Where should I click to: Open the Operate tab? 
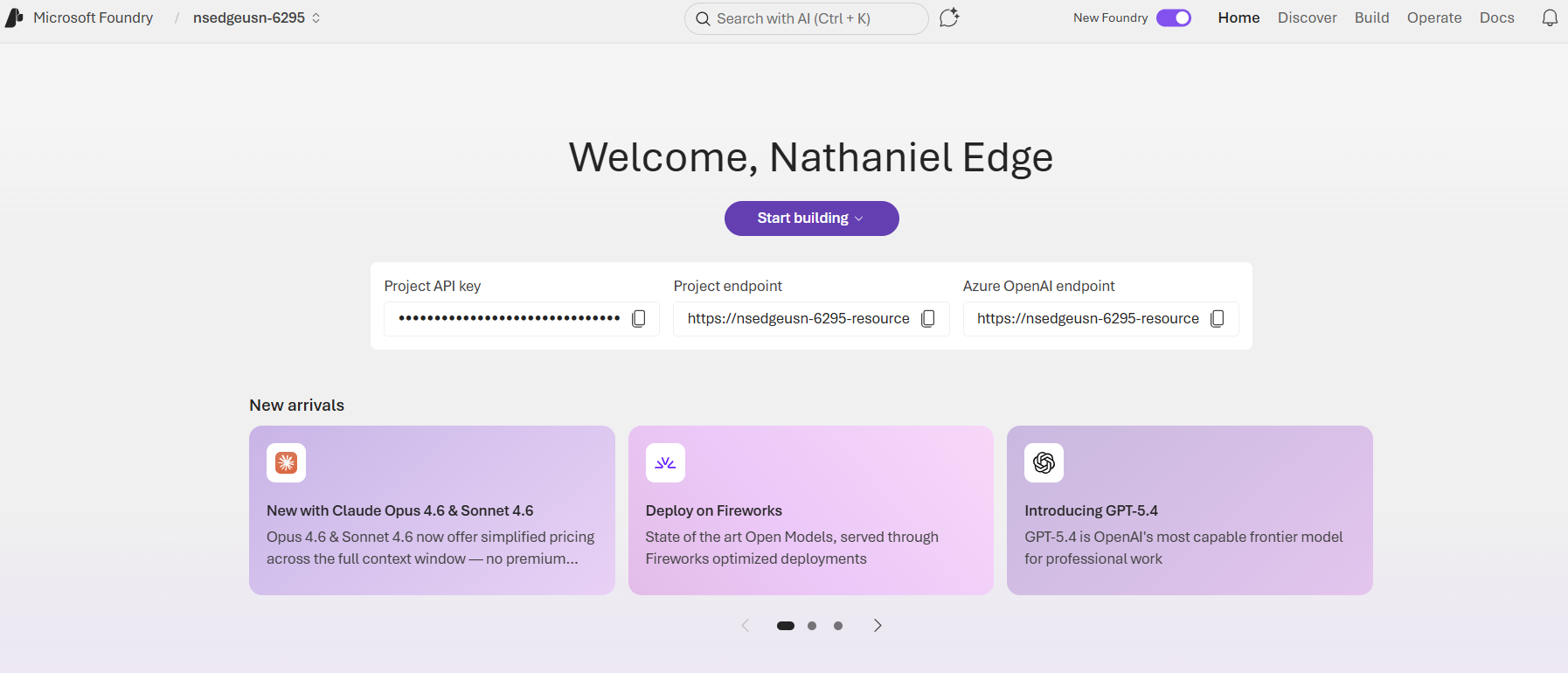(1434, 17)
